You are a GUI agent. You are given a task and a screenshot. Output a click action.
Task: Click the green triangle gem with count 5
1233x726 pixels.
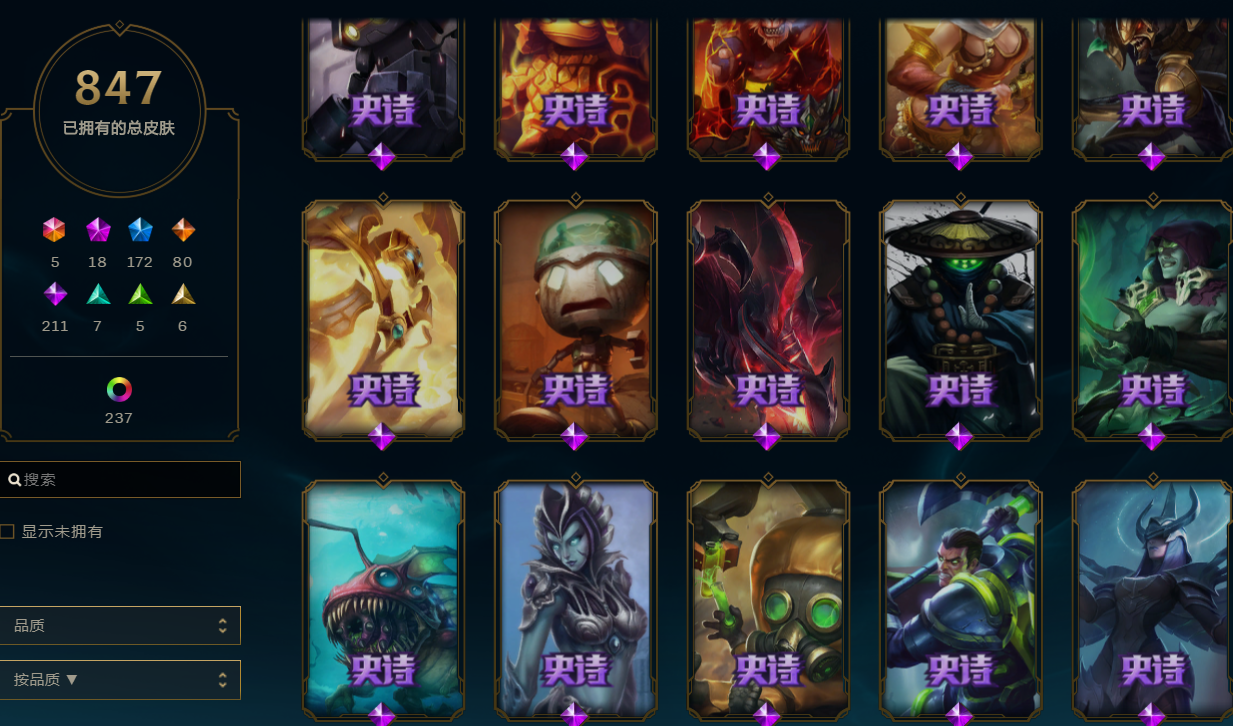(140, 294)
